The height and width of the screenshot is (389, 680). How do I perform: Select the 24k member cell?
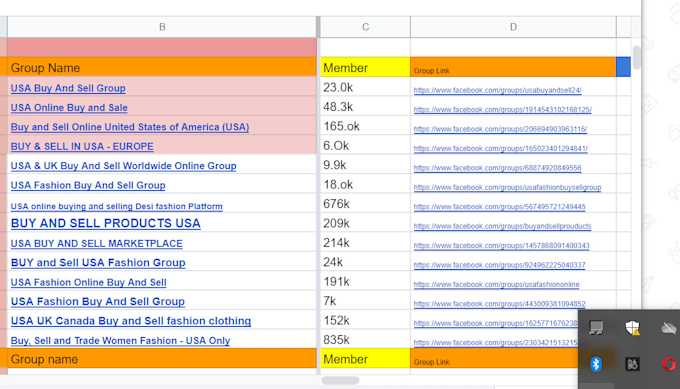pyautogui.click(x=365, y=262)
